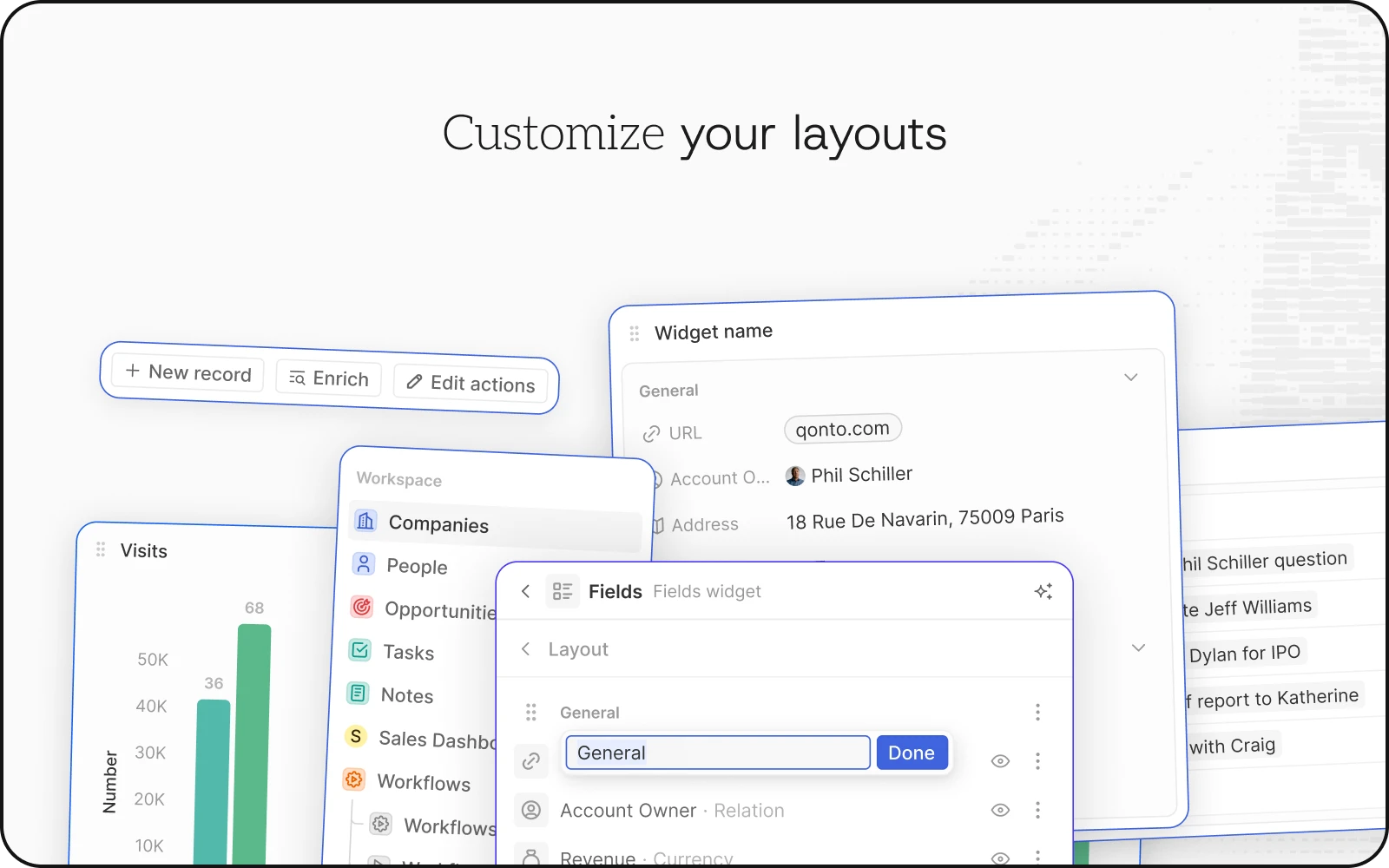Open the 'Dylan for IPO' item
The width and height of the screenshot is (1389, 868).
click(x=1245, y=653)
